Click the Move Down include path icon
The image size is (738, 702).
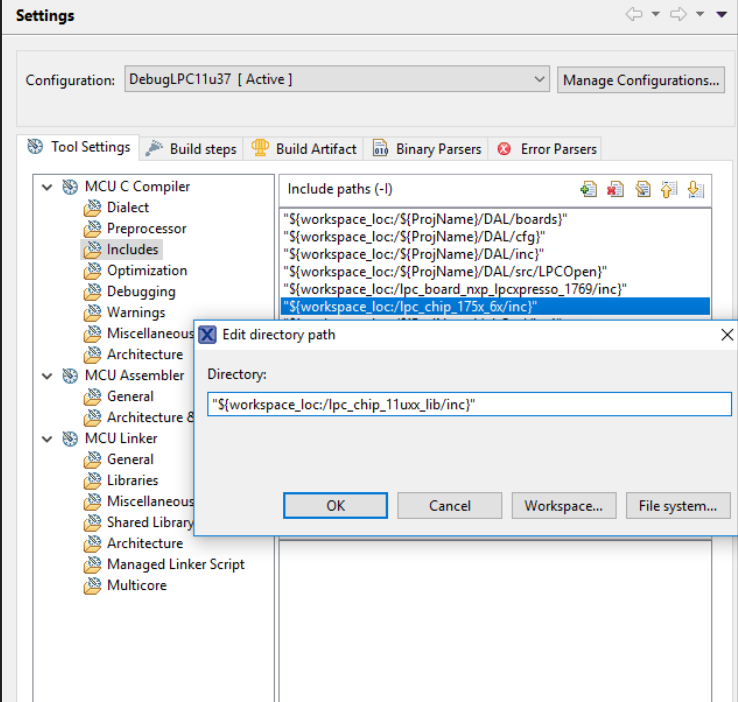pos(696,189)
